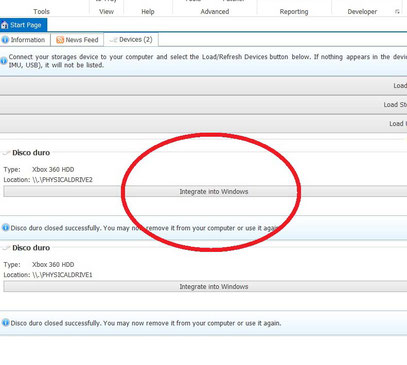Select the first Xbox 360 HDD type text
The image size is (407, 365).
point(53,169)
